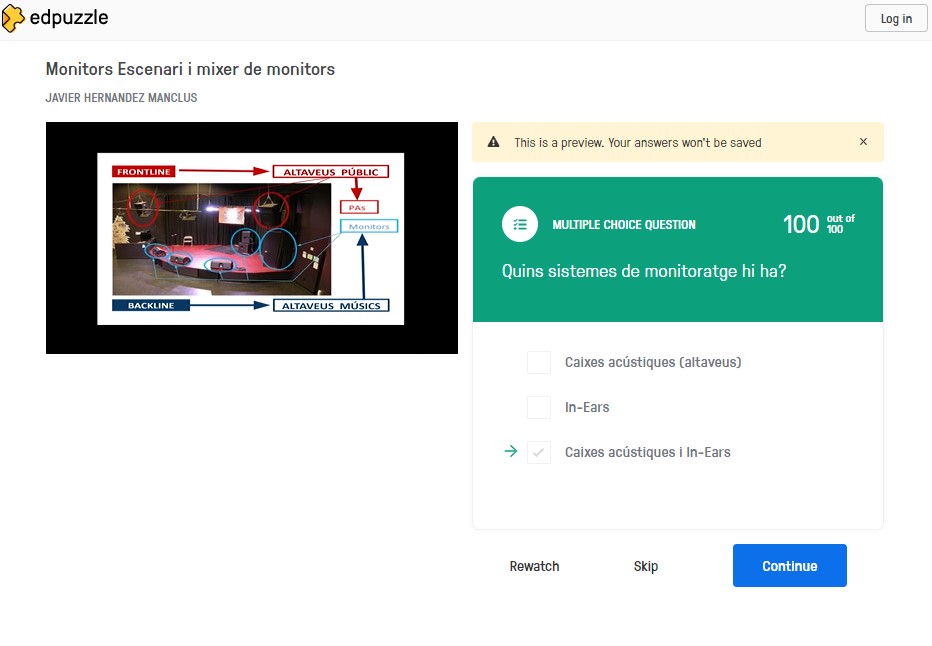
Task: Click the multiple choice question list icon
Action: (x=519, y=225)
